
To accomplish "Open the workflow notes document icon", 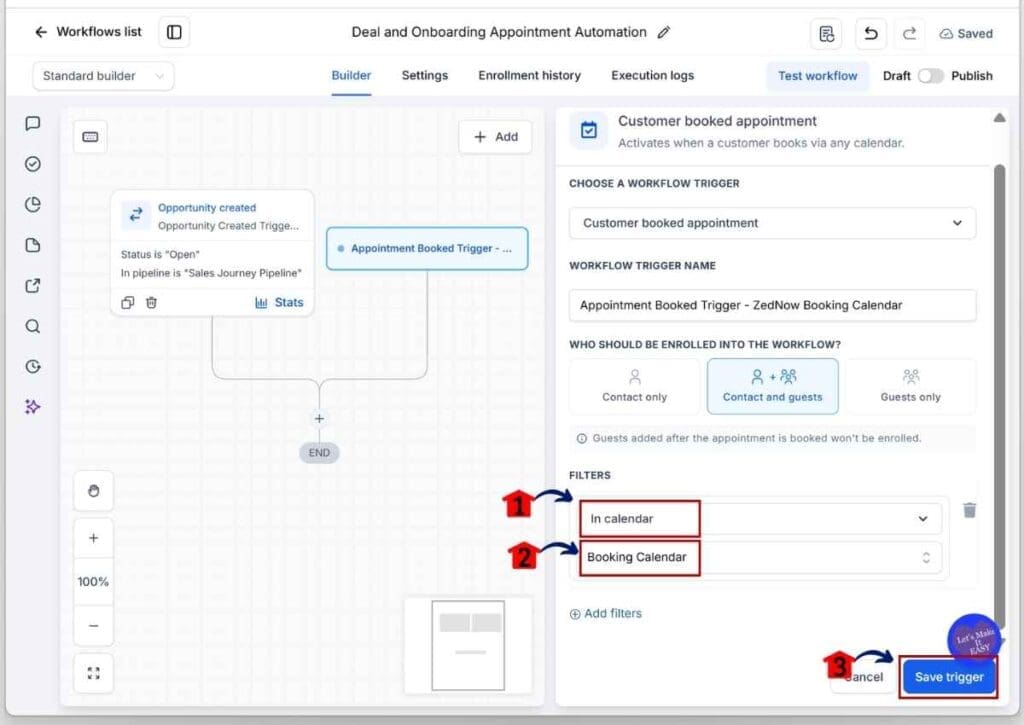I will pyautogui.click(x=826, y=33).
